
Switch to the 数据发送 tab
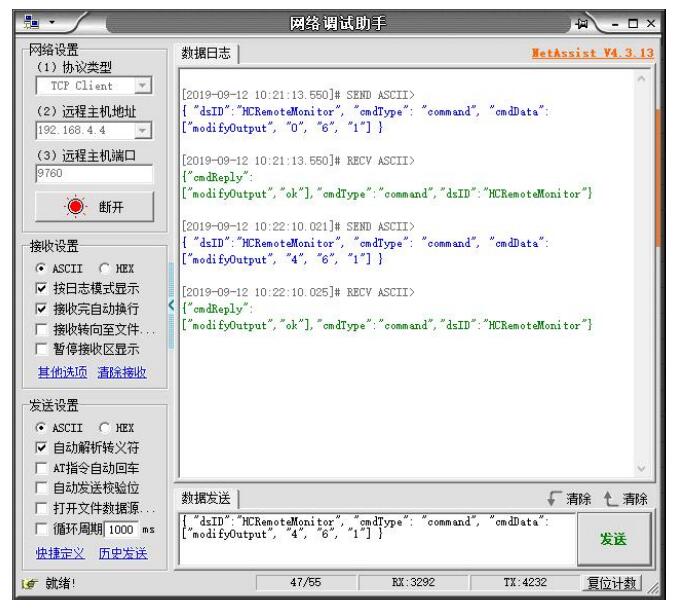[x=206, y=498]
